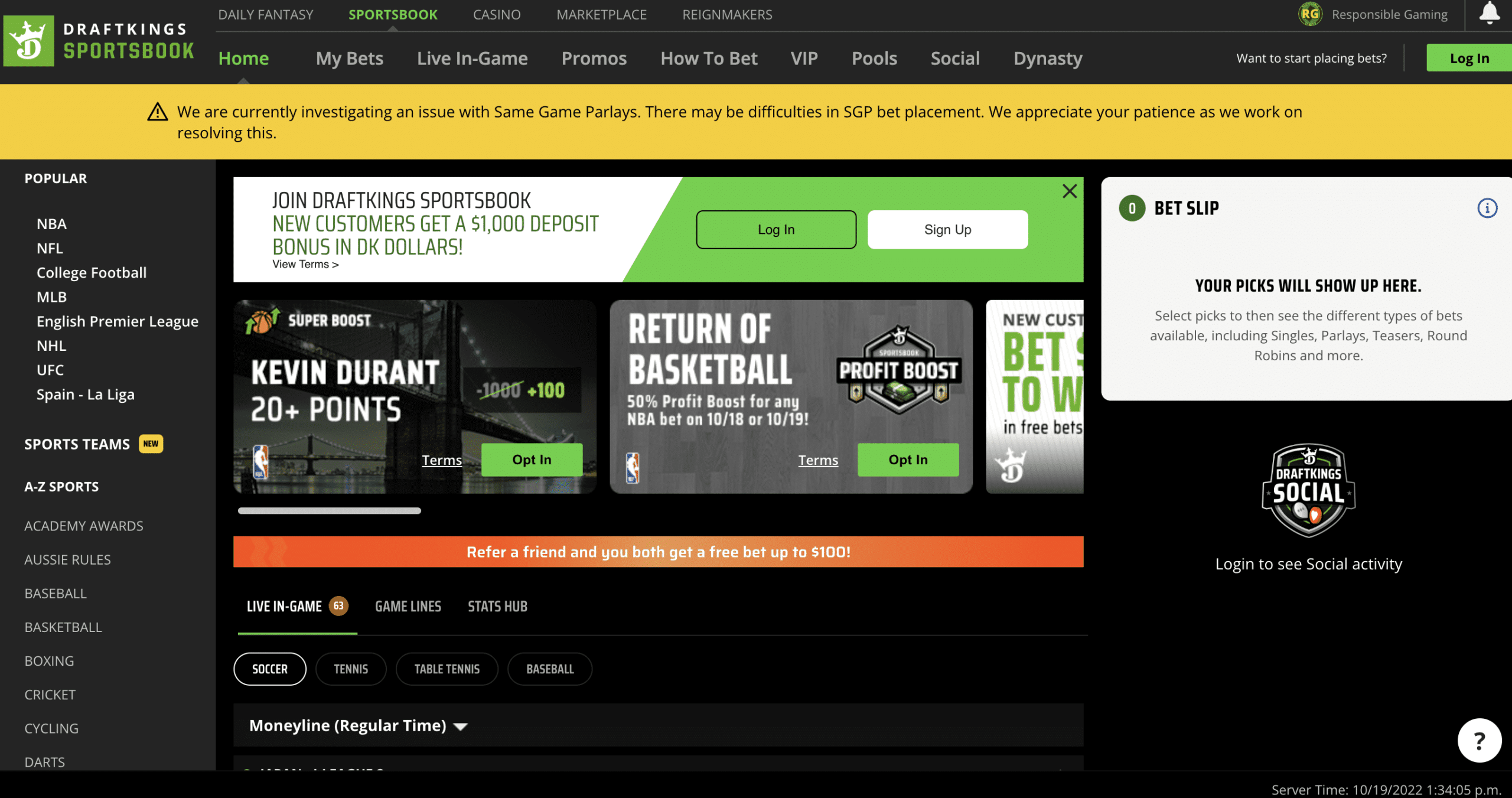Click the Sign Up button

coord(947,229)
